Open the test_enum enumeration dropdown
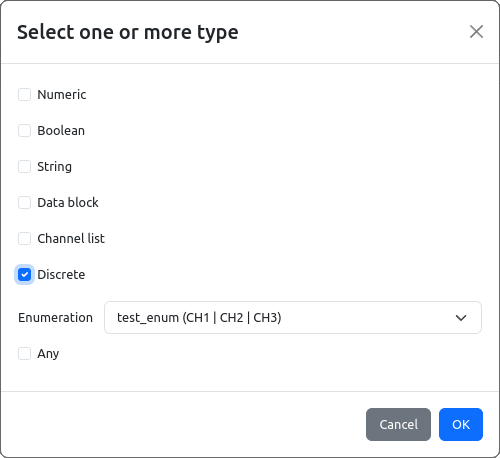This screenshot has height=458, width=500. [x=293, y=318]
